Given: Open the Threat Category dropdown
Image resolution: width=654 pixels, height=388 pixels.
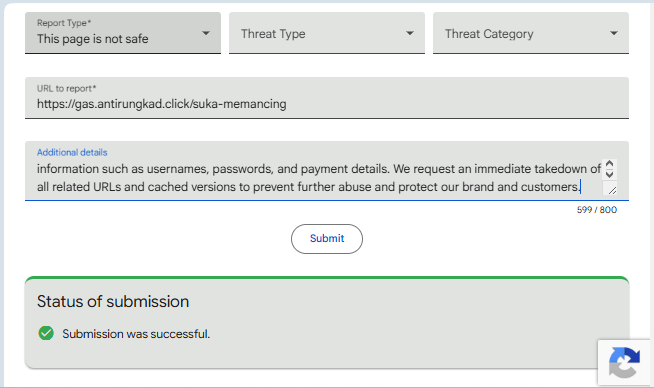Looking at the screenshot, I should point(531,33).
